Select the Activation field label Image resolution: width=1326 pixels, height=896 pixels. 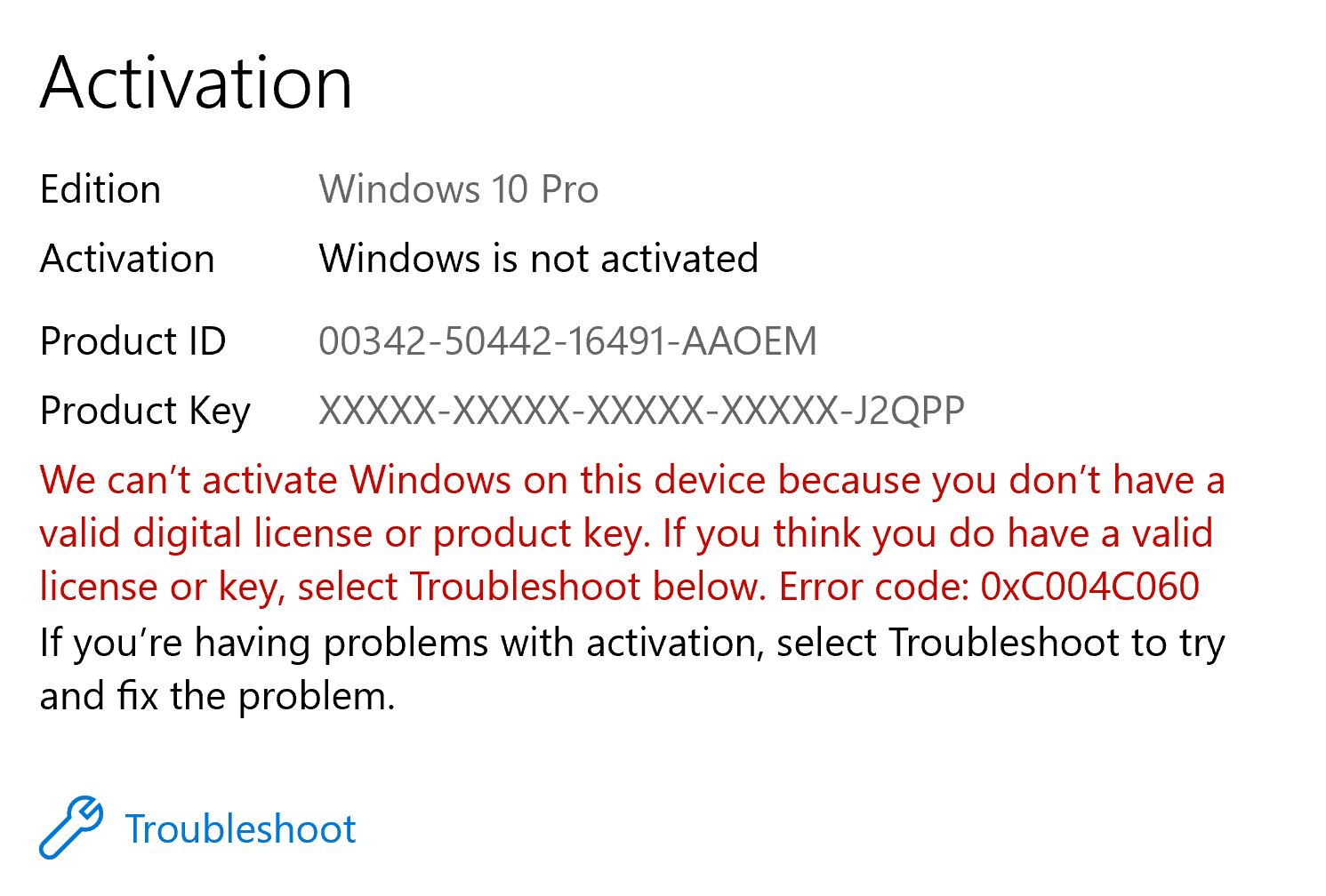pos(127,259)
